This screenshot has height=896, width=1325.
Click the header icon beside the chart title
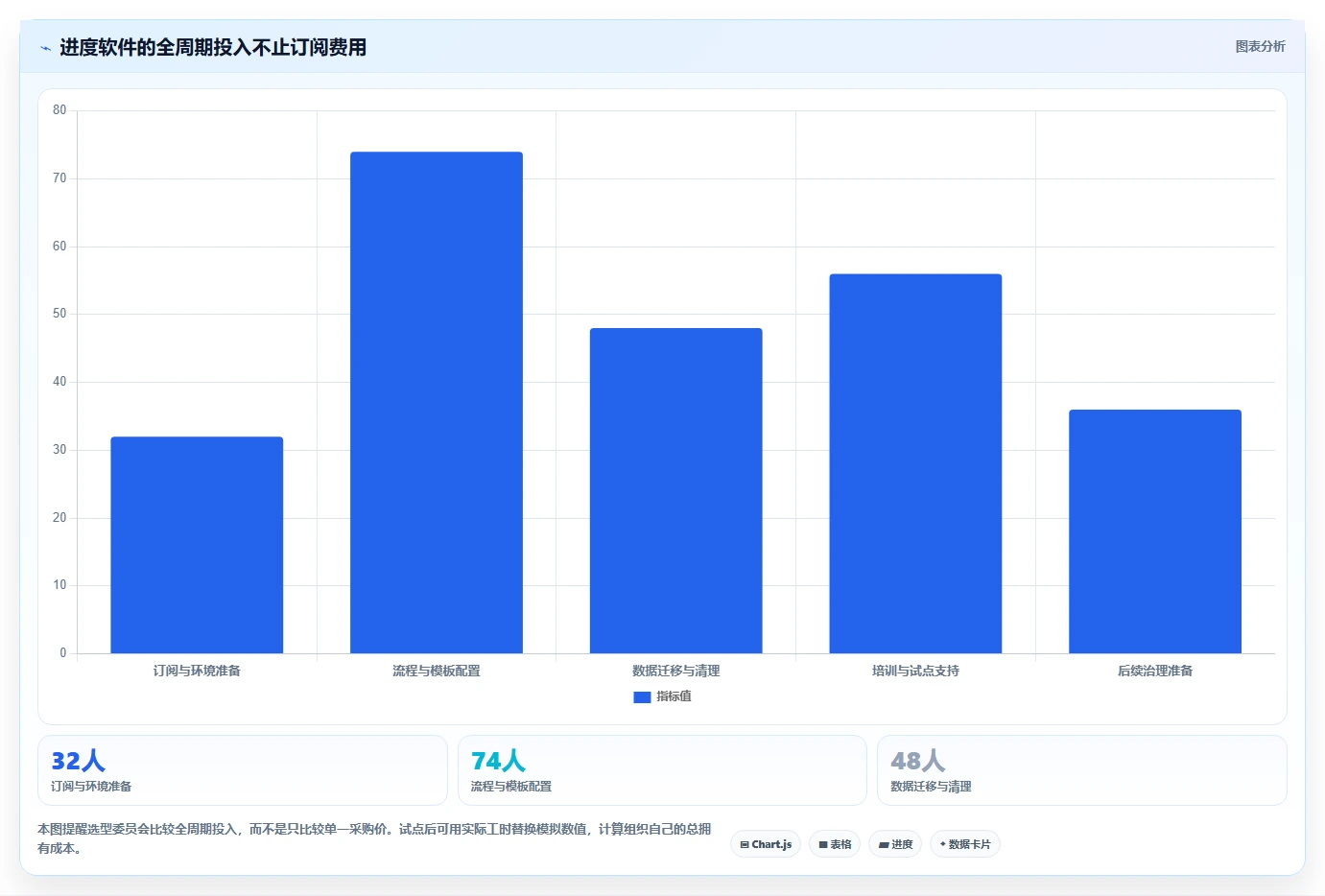tap(45, 48)
